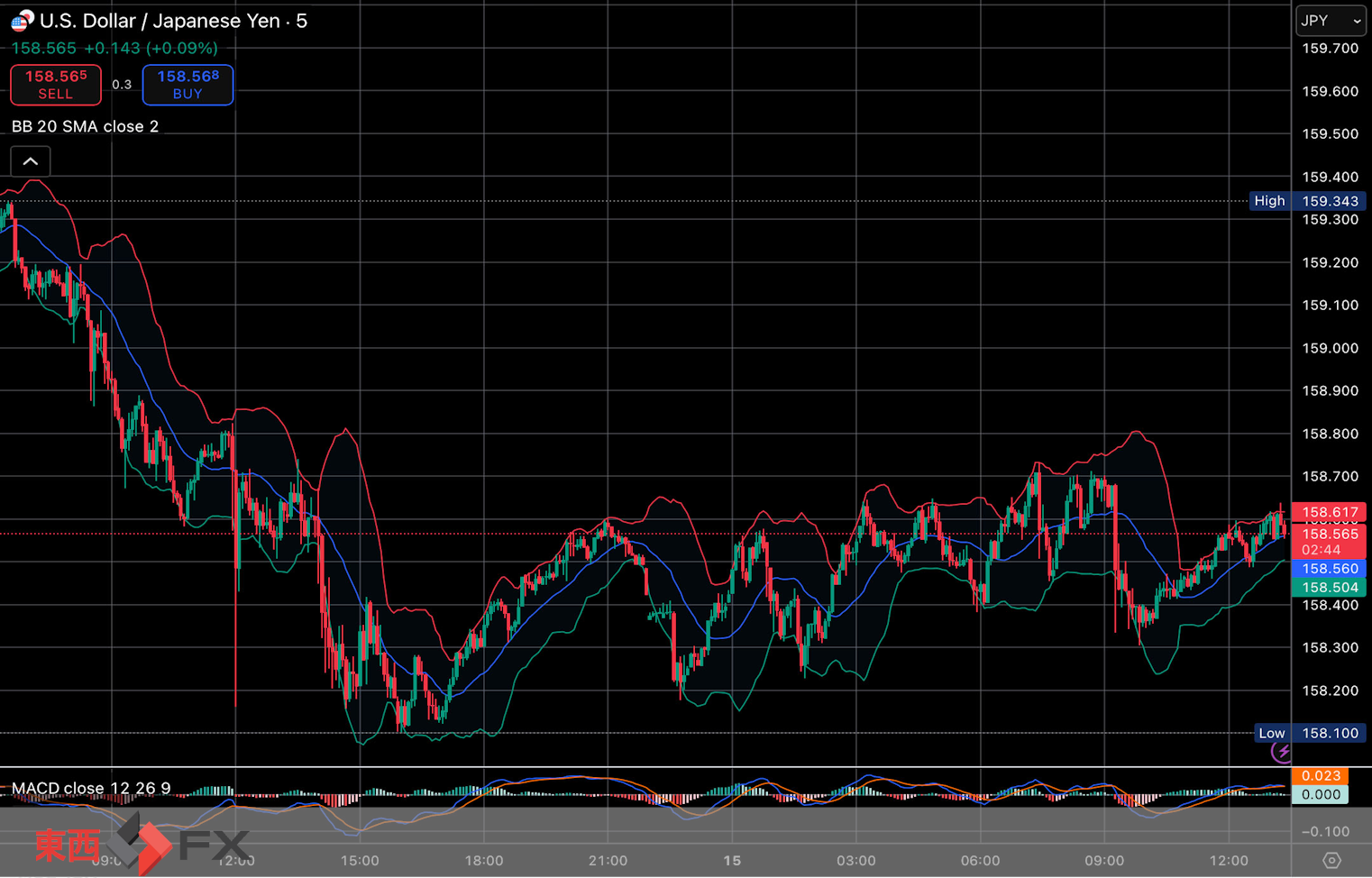
Task: Click the red 158.617 upper band tag
Action: (x=1329, y=512)
